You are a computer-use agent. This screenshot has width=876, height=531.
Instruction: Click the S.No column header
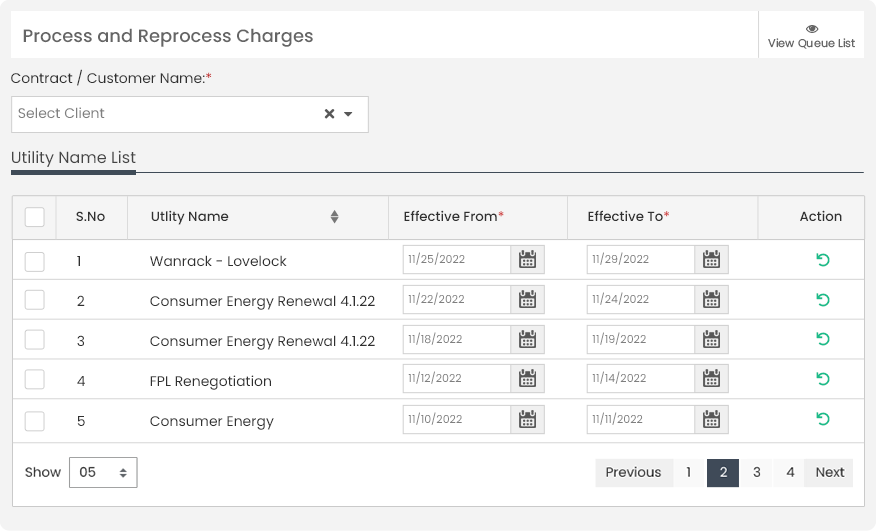[91, 216]
